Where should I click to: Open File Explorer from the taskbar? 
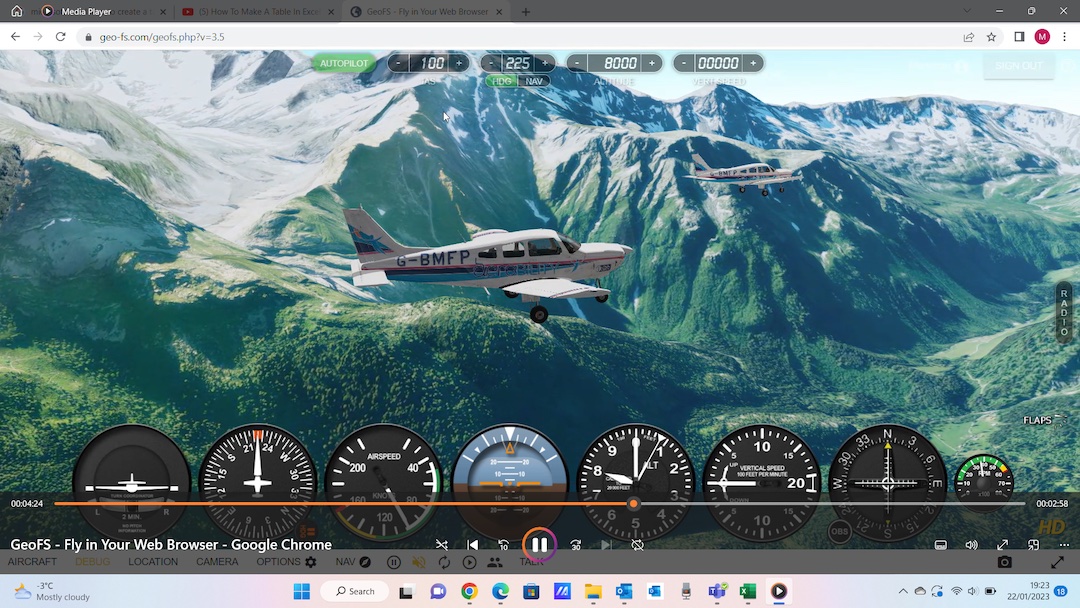pos(593,591)
